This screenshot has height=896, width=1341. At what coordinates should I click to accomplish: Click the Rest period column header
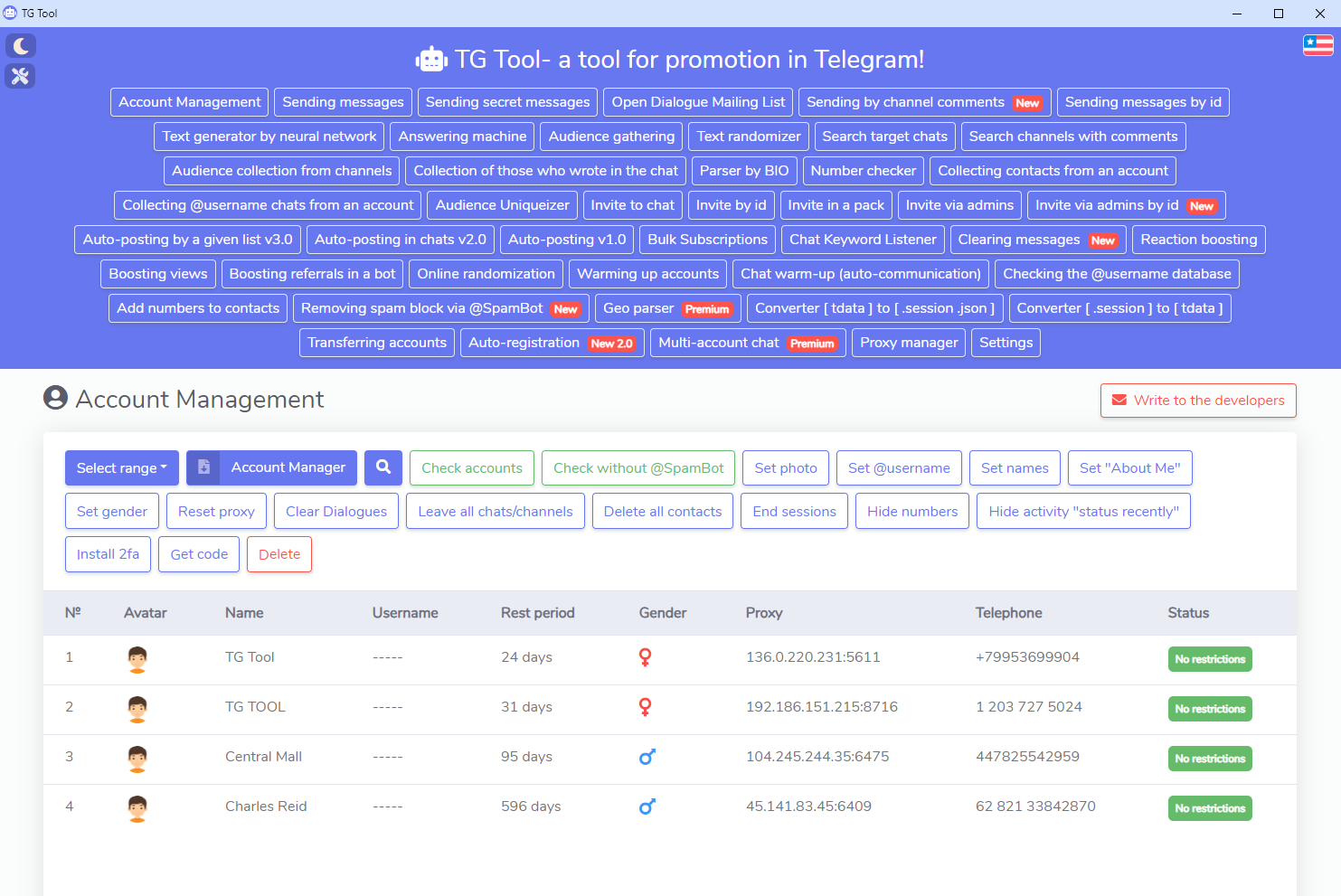pos(538,613)
